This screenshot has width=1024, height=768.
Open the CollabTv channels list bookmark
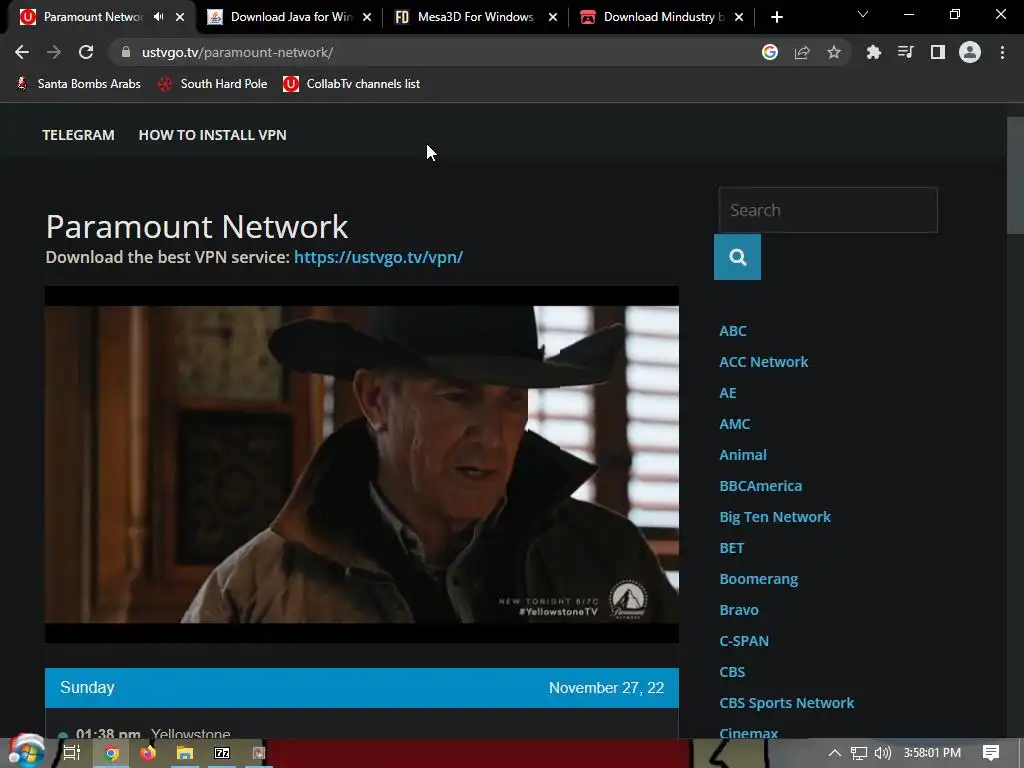[351, 84]
